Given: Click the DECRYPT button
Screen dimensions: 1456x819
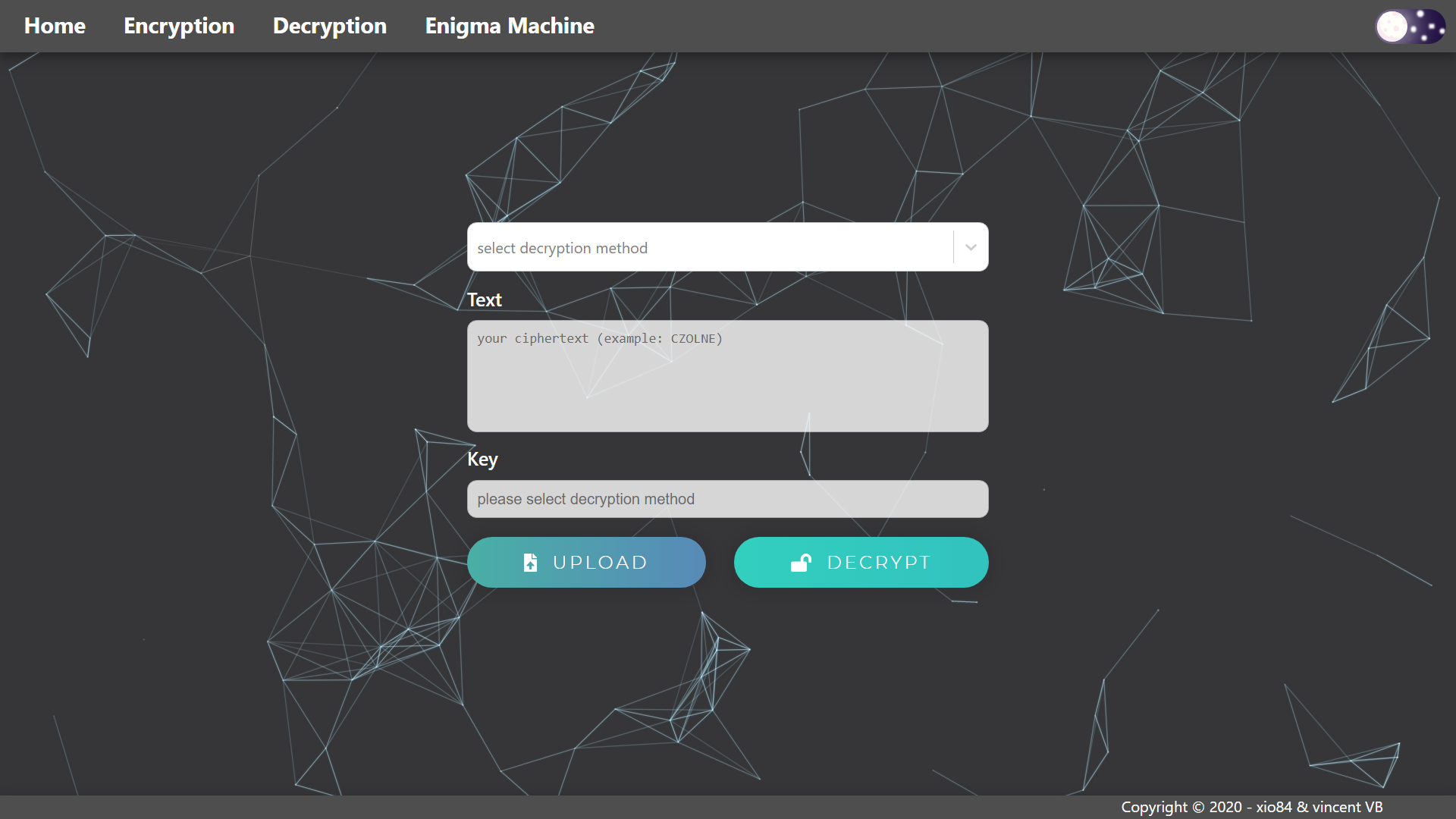Looking at the screenshot, I should click(861, 562).
